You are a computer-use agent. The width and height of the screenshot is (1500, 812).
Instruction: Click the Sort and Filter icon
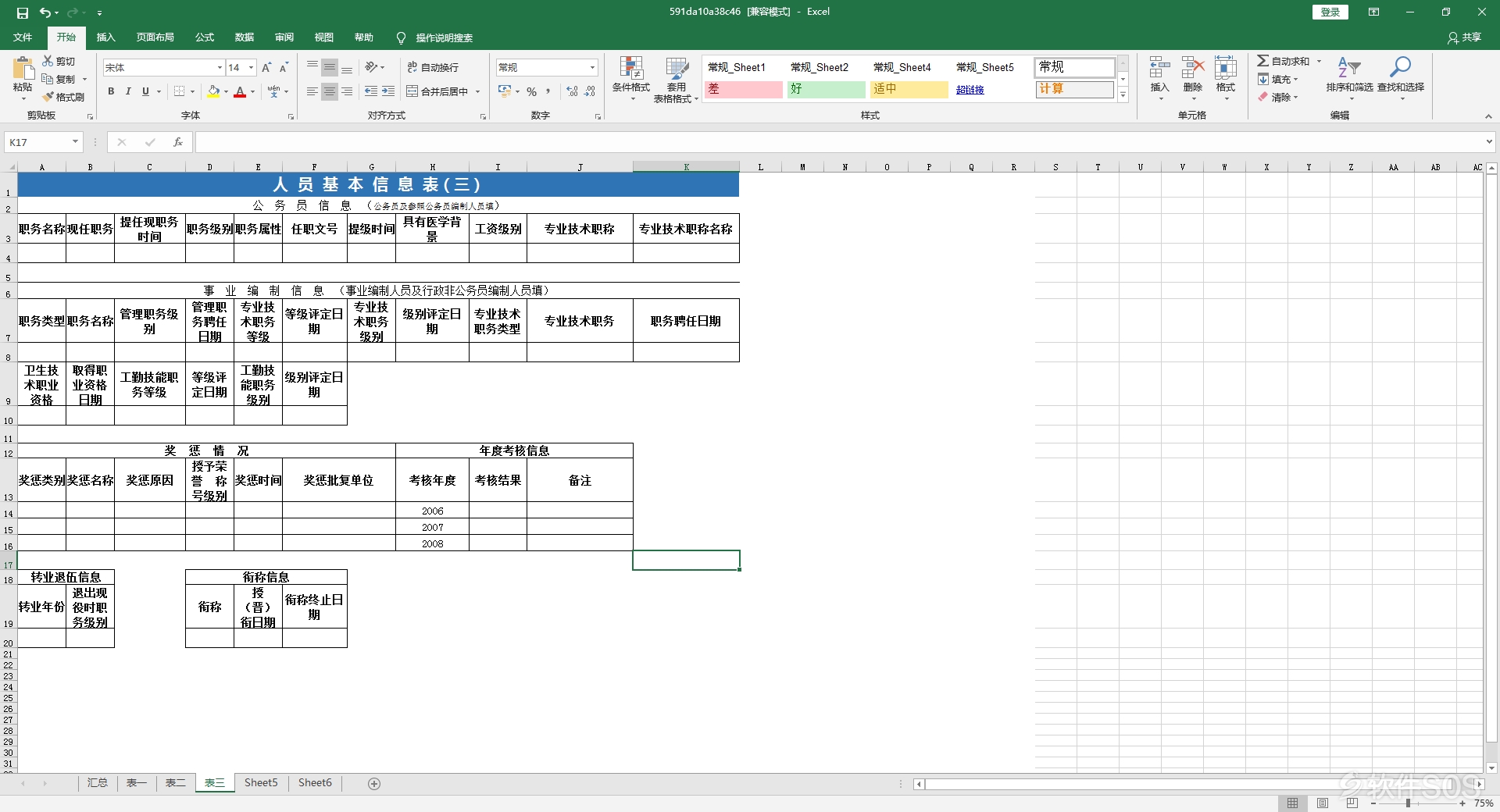click(1349, 67)
